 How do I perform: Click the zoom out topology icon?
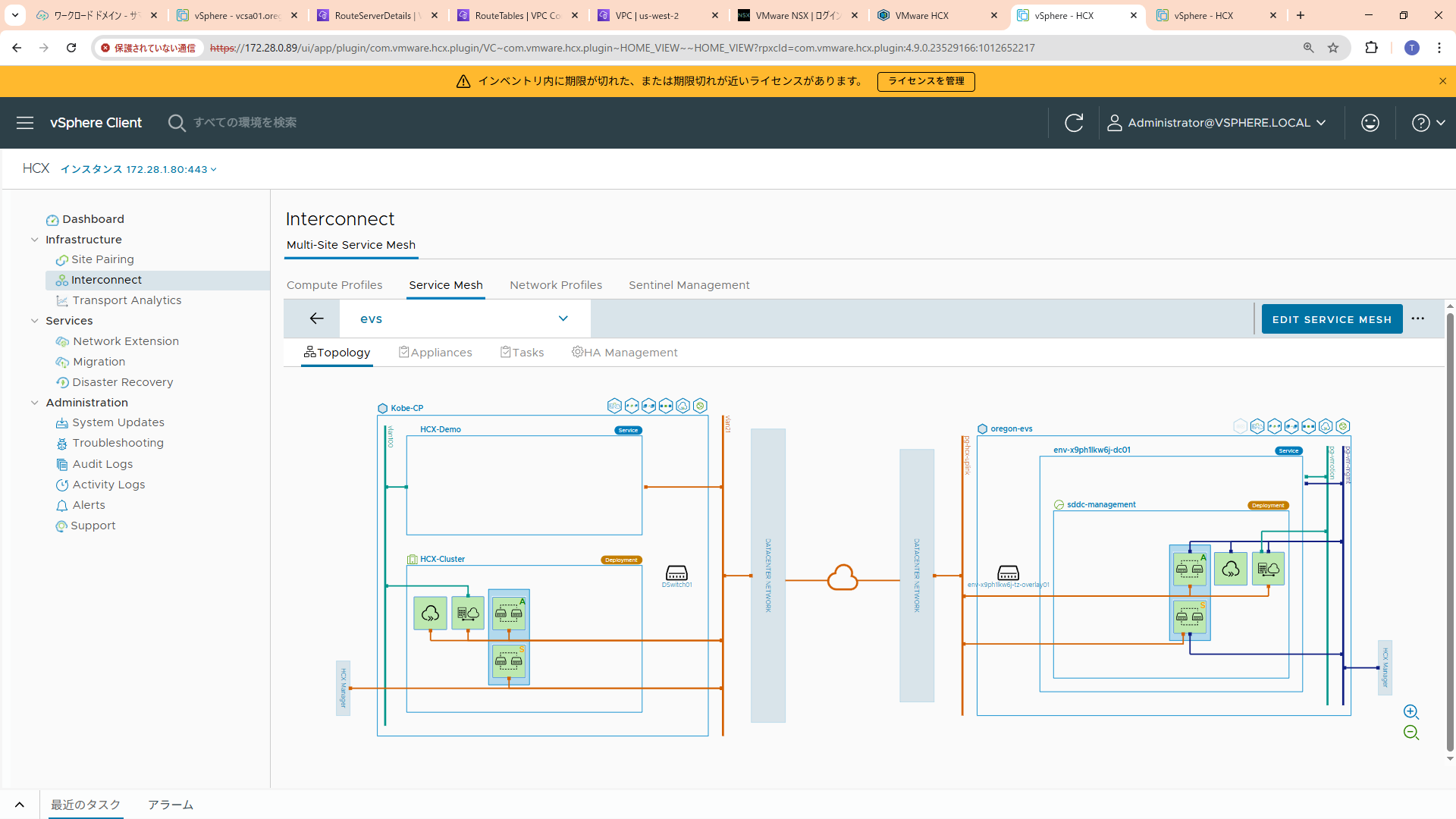tap(1410, 733)
